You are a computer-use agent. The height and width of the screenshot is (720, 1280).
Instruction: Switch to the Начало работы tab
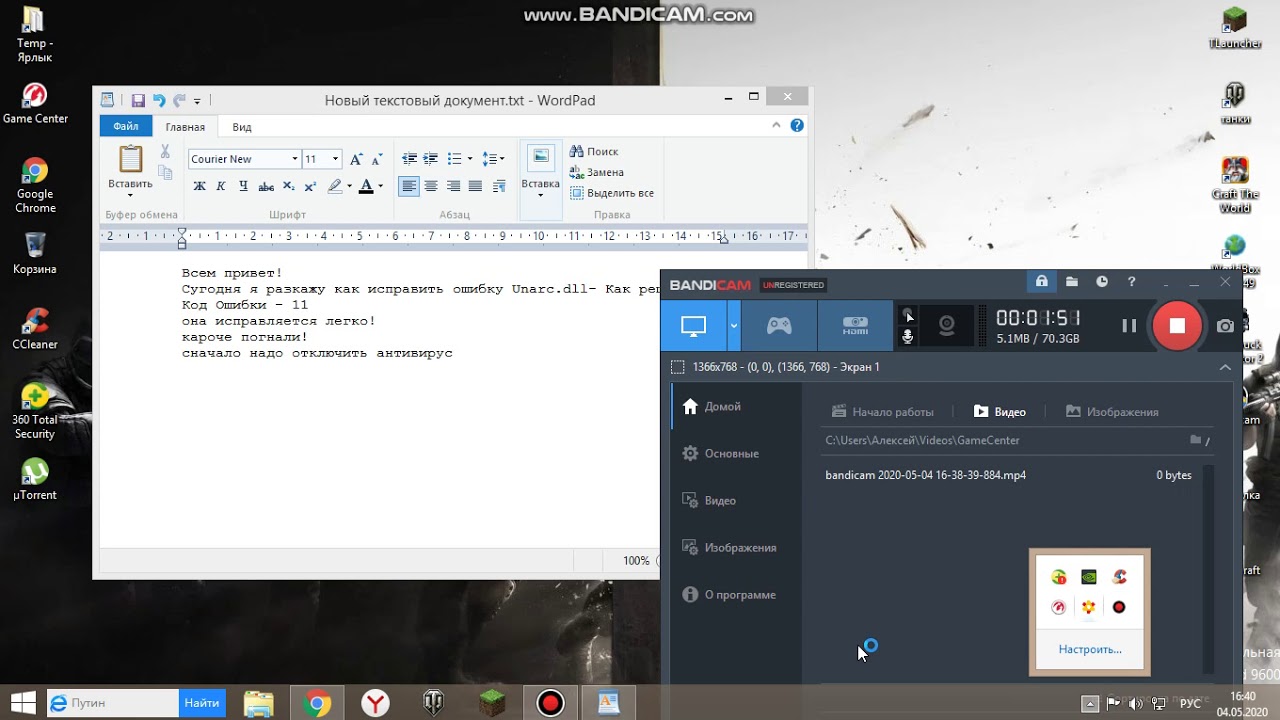[883, 412]
